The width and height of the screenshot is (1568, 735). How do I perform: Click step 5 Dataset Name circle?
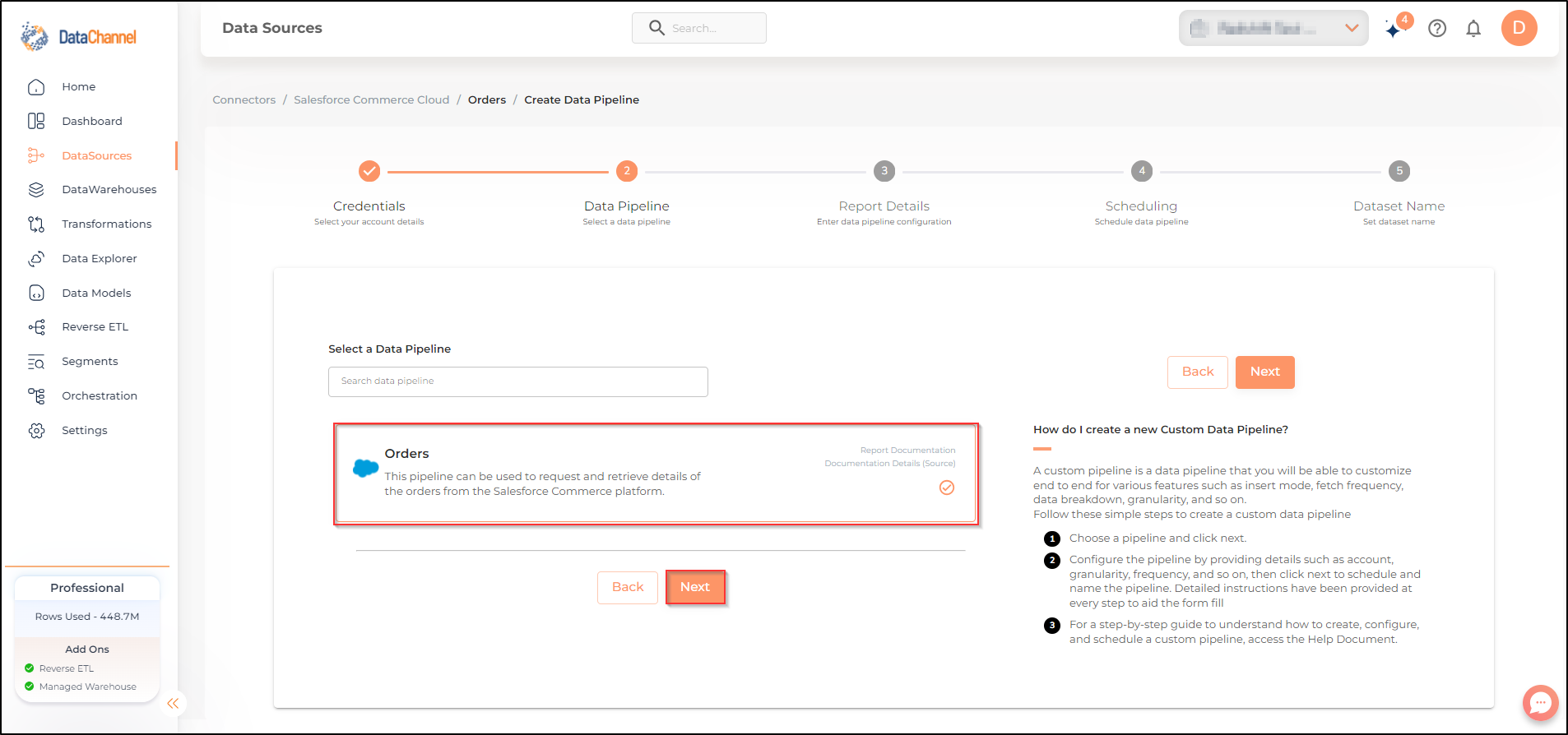tap(1399, 171)
